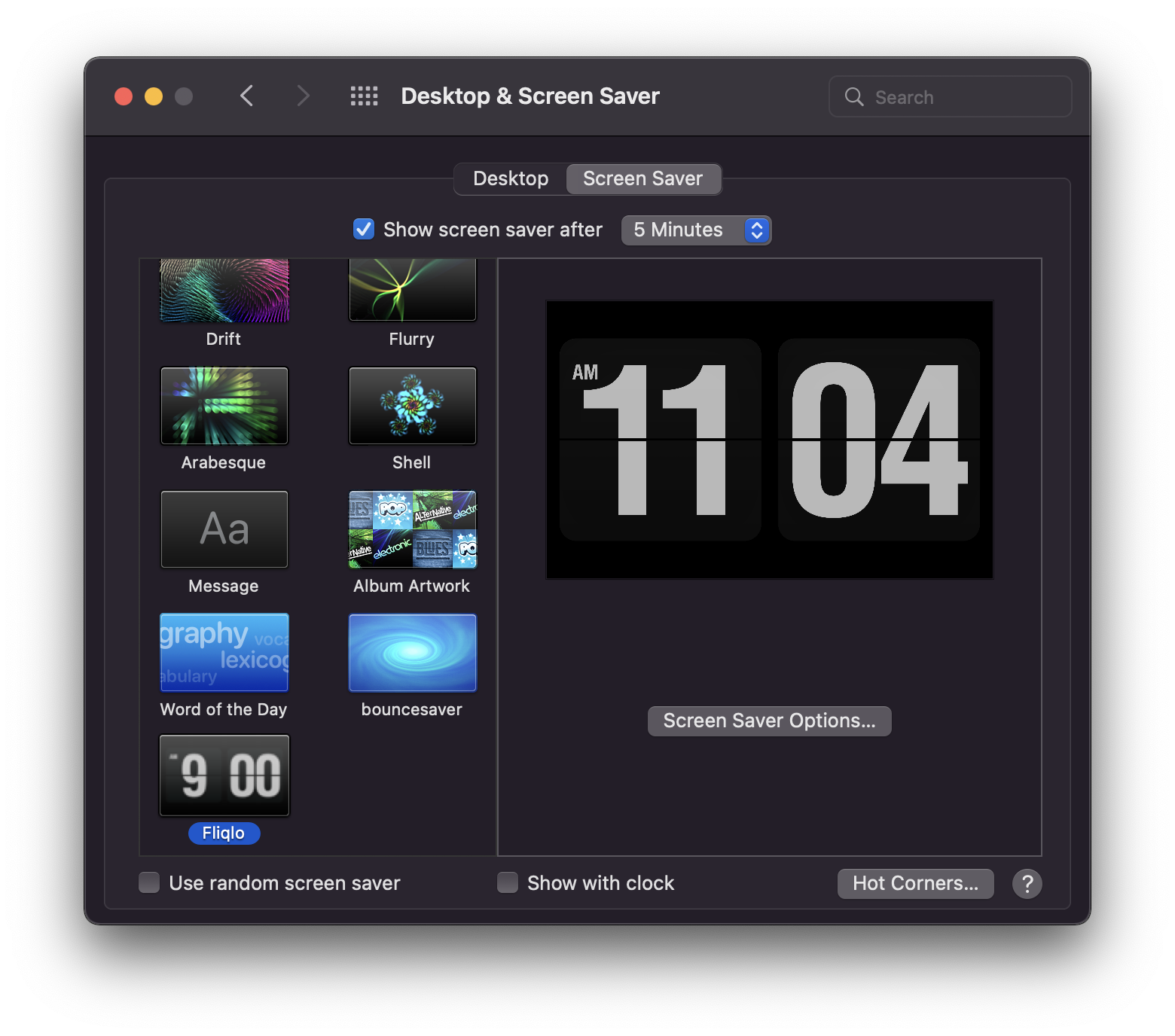Go back with the left chevron
Image resolution: width=1175 pixels, height=1036 pixels.
click(x=246, y=96)
